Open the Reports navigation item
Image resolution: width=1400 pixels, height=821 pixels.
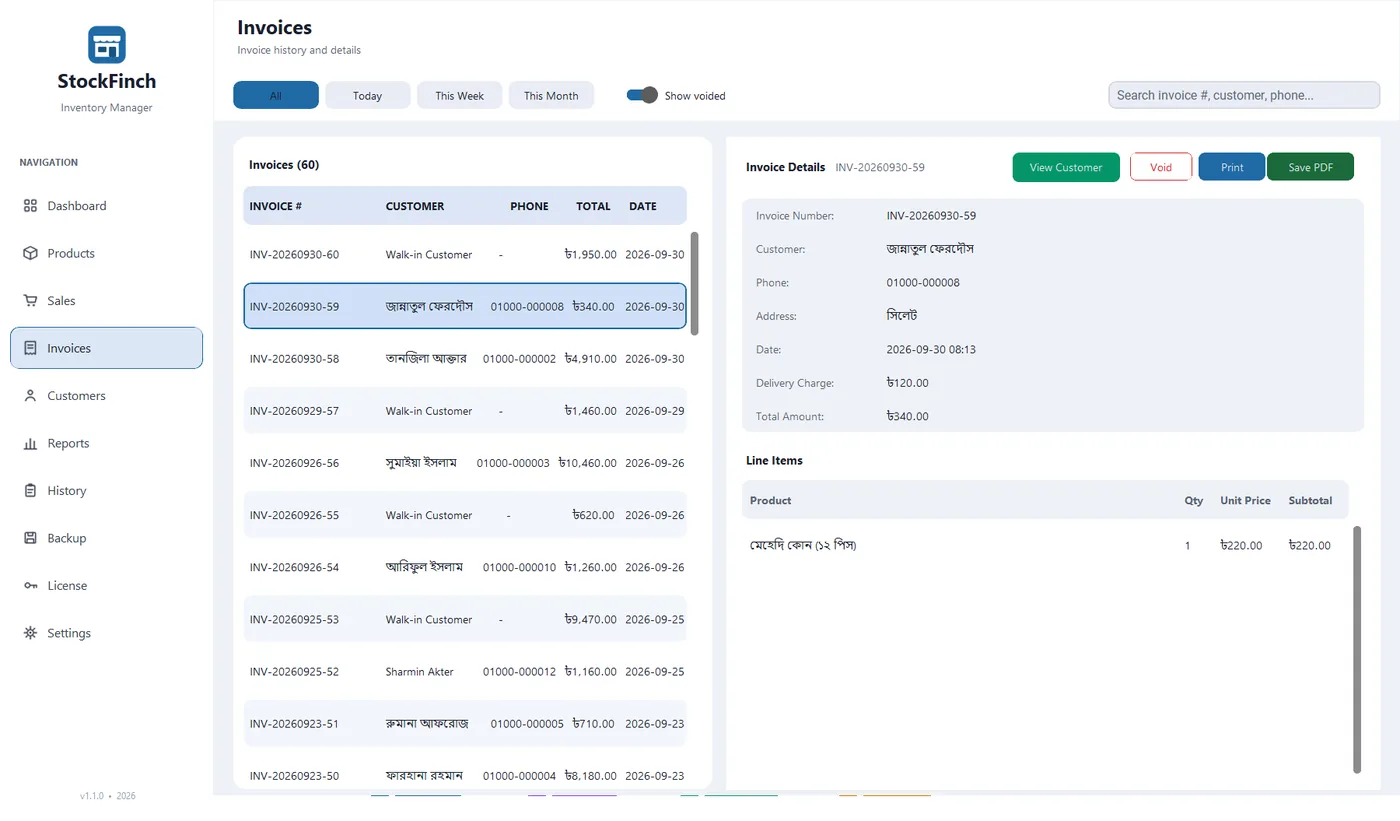tap(106, 443)
